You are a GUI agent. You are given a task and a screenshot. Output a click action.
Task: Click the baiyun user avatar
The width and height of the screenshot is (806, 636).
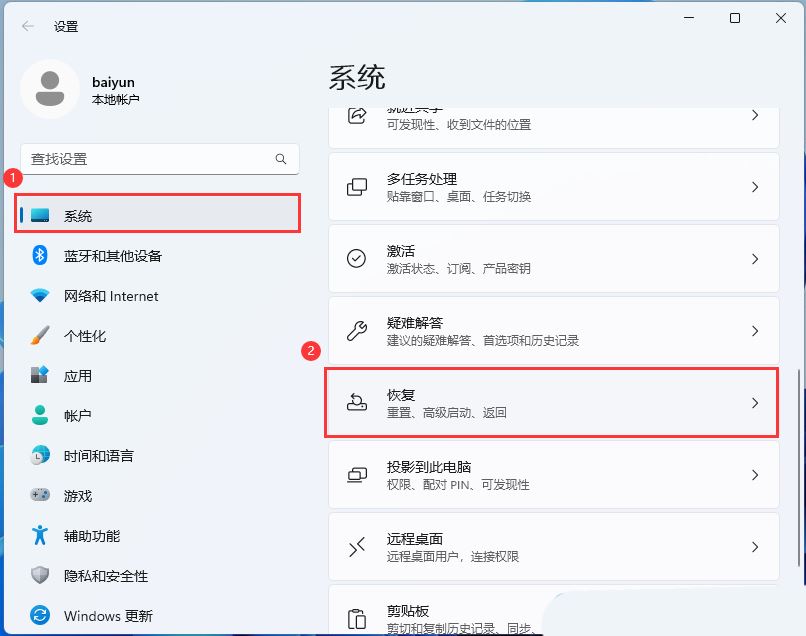50,89
